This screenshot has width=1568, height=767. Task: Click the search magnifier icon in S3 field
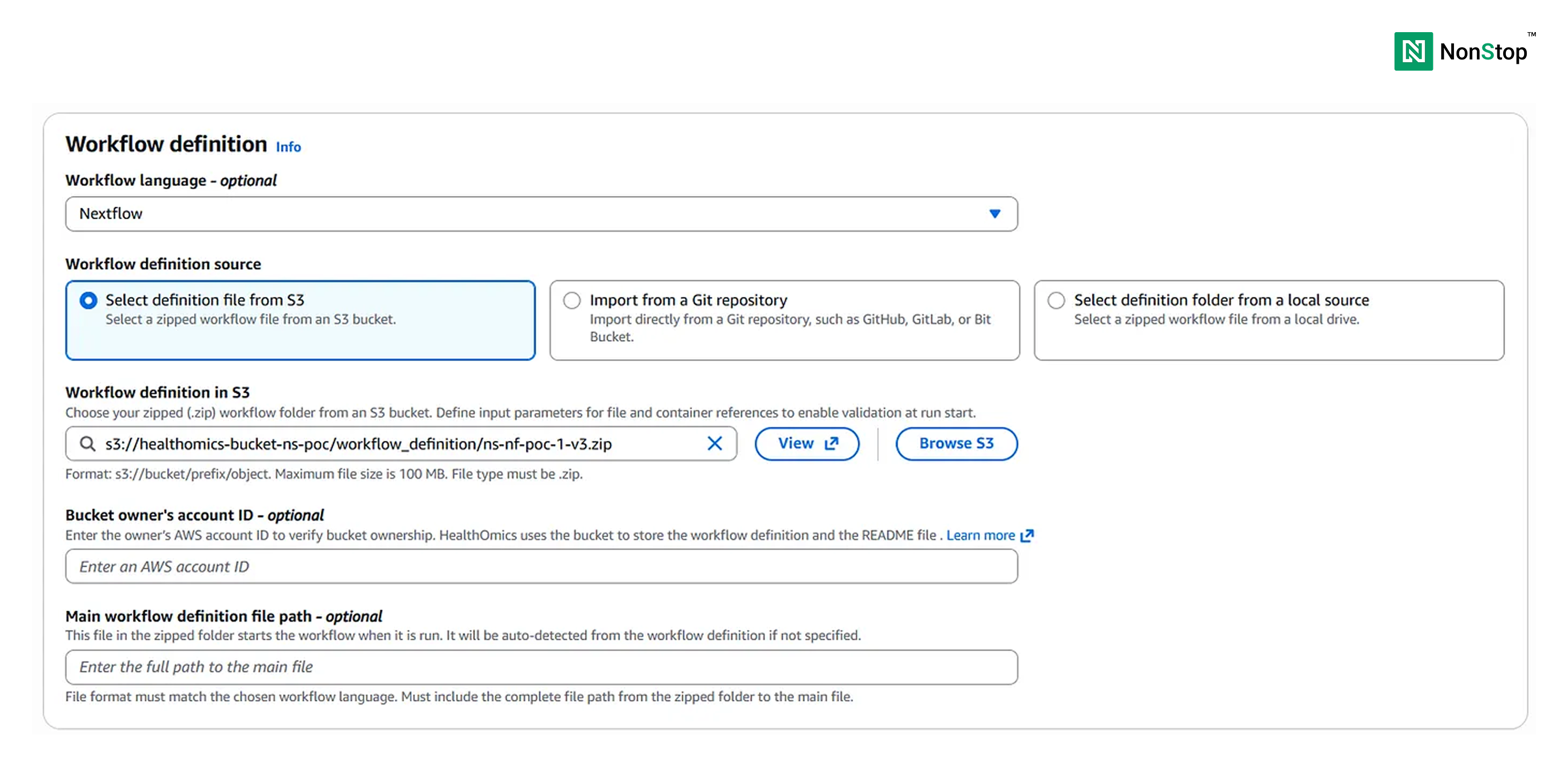[x=88, y=444]
